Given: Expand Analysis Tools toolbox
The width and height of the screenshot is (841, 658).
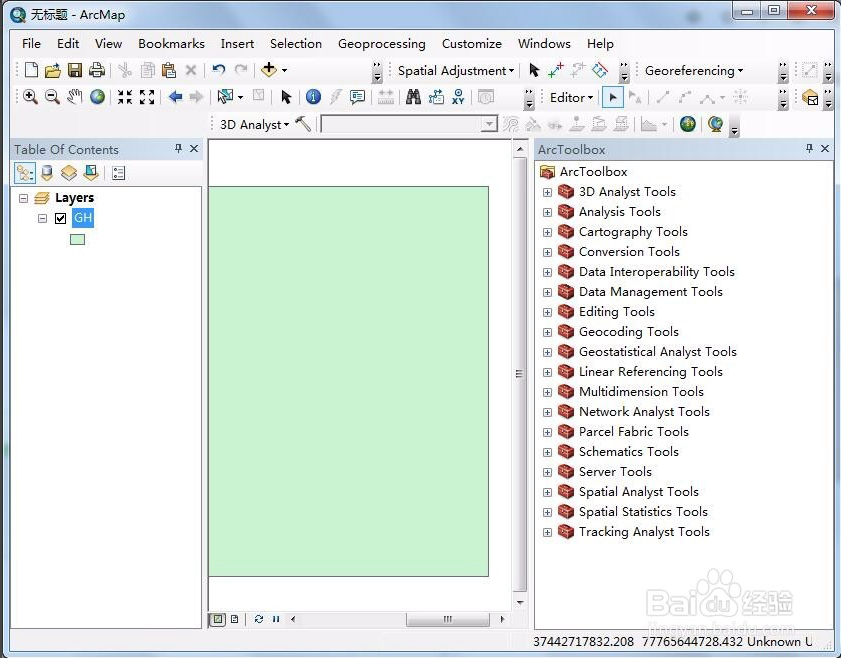Looking at the screenshot, I should (547, 212).
